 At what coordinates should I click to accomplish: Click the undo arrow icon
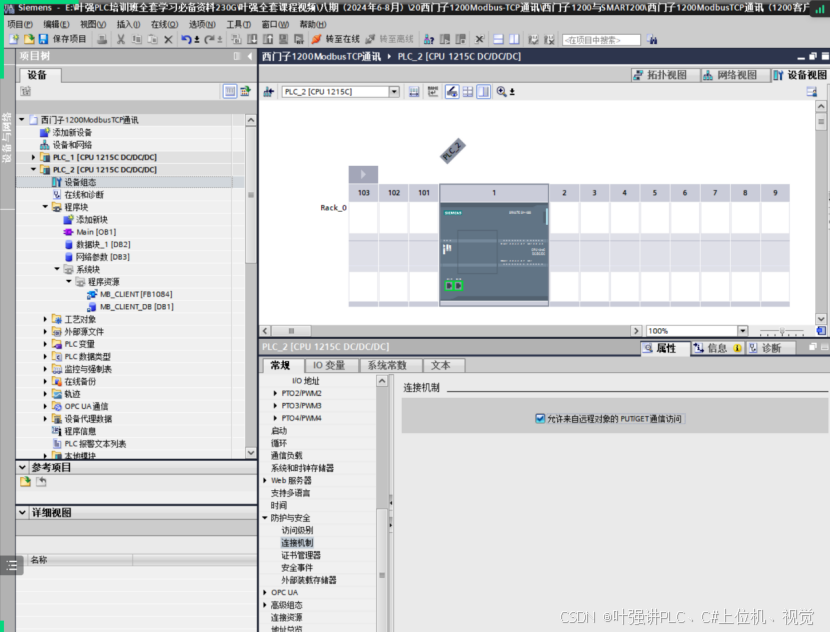(x=187, y=39)
